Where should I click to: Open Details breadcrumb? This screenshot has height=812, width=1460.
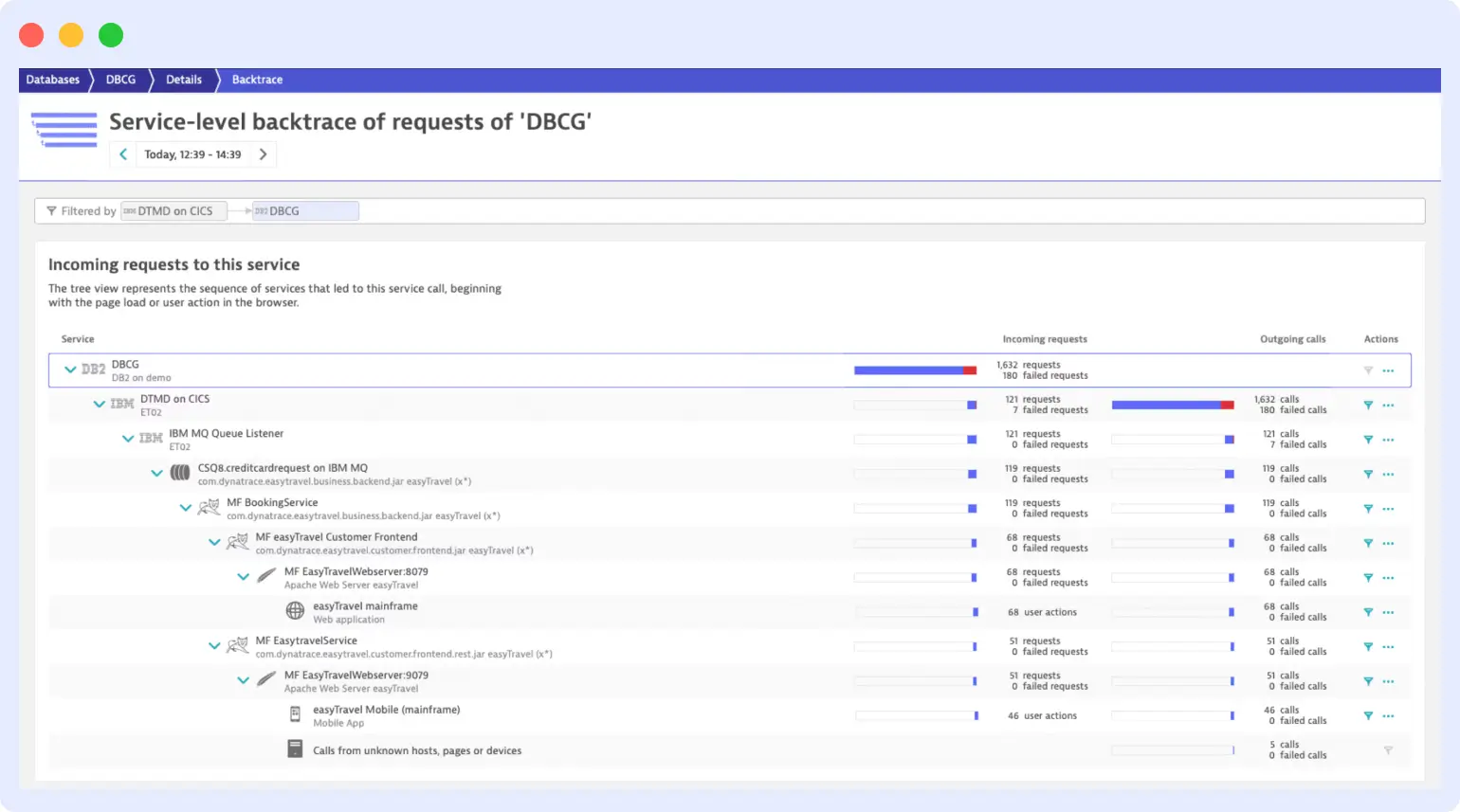[184, 80]
